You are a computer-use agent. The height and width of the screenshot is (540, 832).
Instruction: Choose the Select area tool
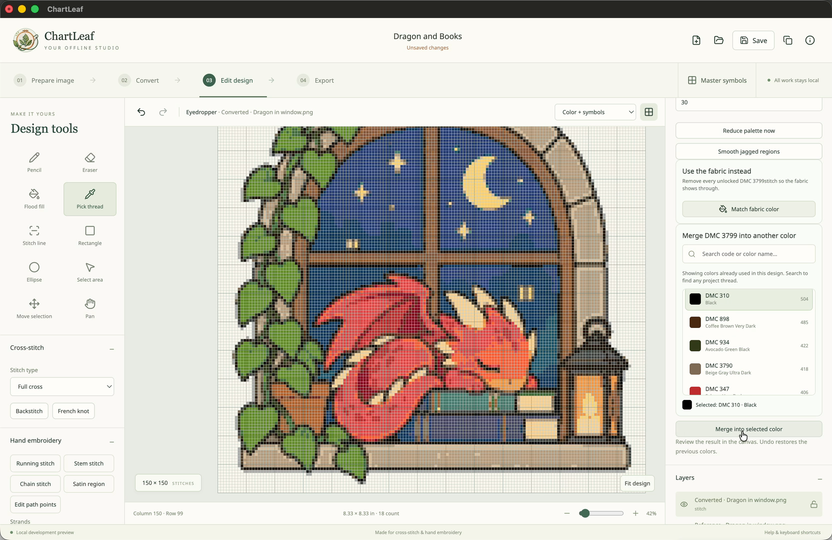(90, 272)
